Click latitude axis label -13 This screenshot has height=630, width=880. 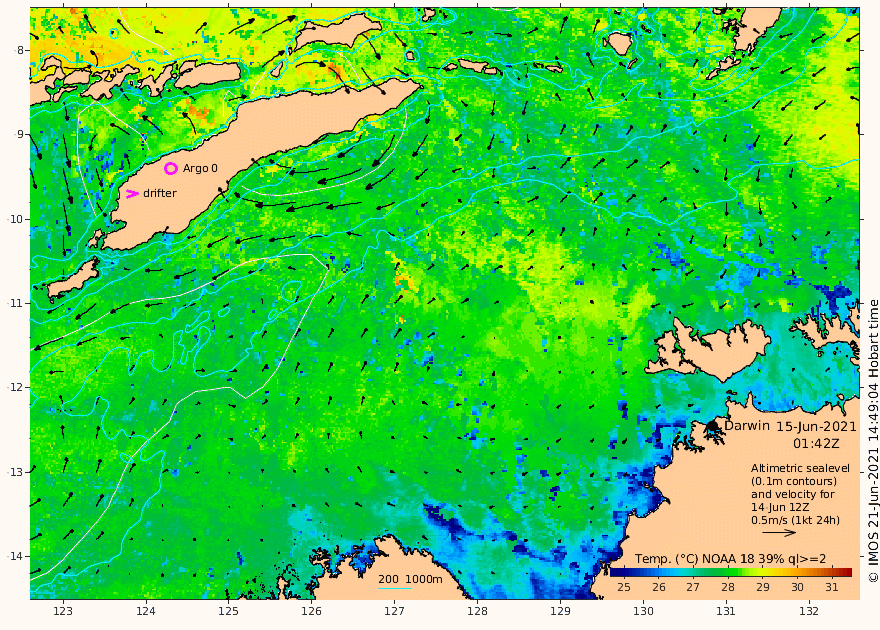[x=16, y=472]
